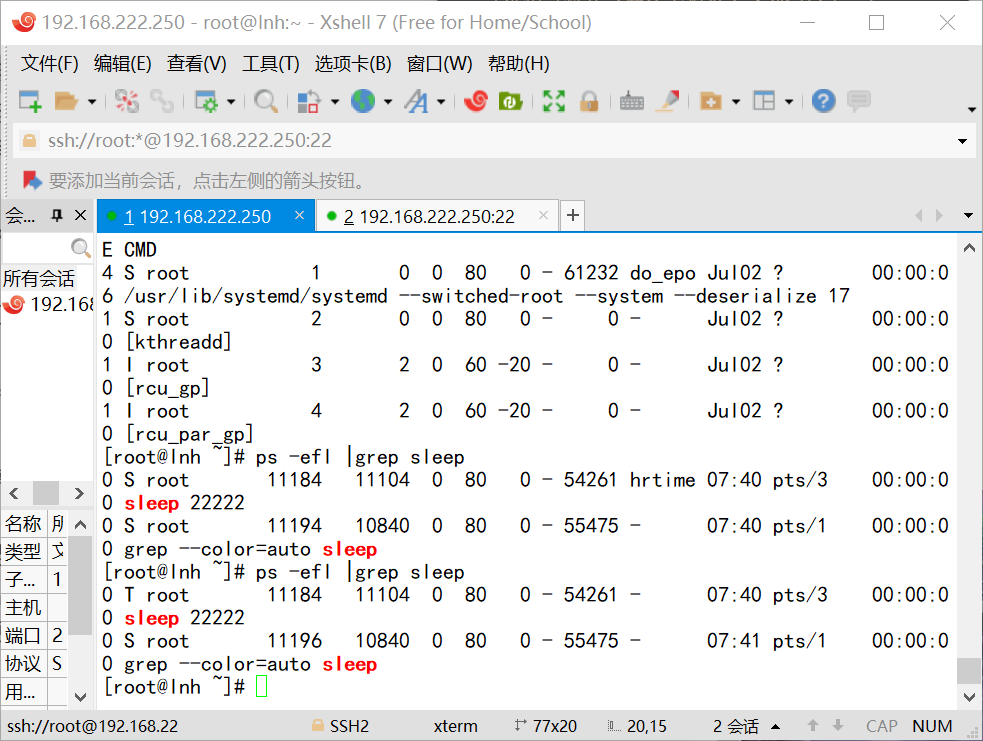Open the 查看(V) menu
This screenshot has height=741, width=983.
[197, 63]
